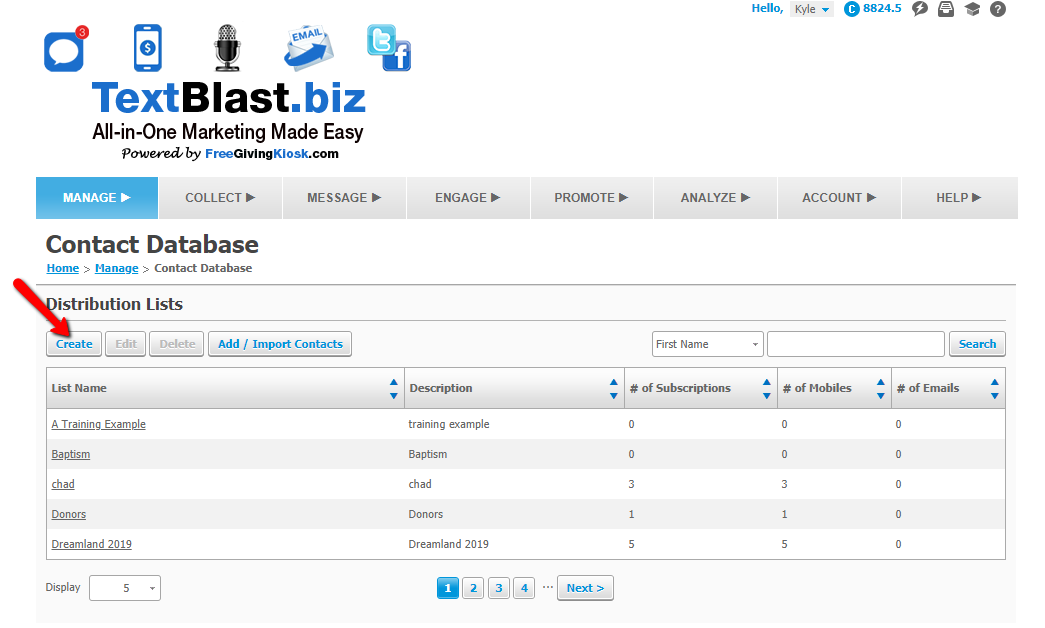Click the credits coin icon by 8824.5
1045x628 pixels.
point(851,9)
